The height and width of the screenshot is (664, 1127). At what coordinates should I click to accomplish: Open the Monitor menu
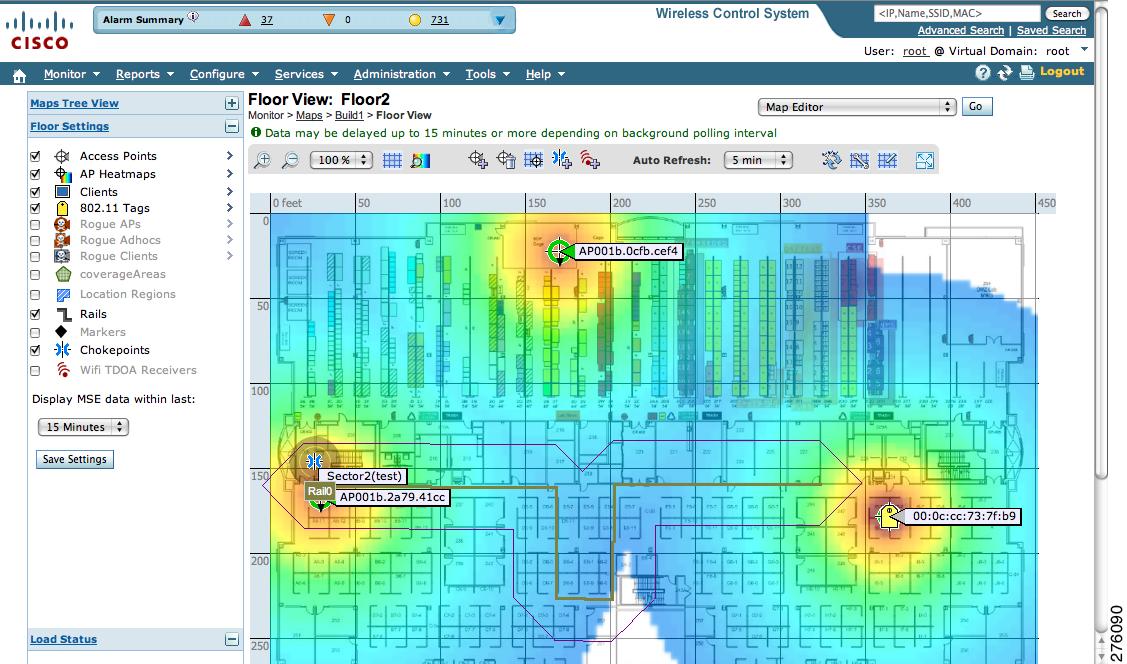pyautogui.click(x=71, y=74)
